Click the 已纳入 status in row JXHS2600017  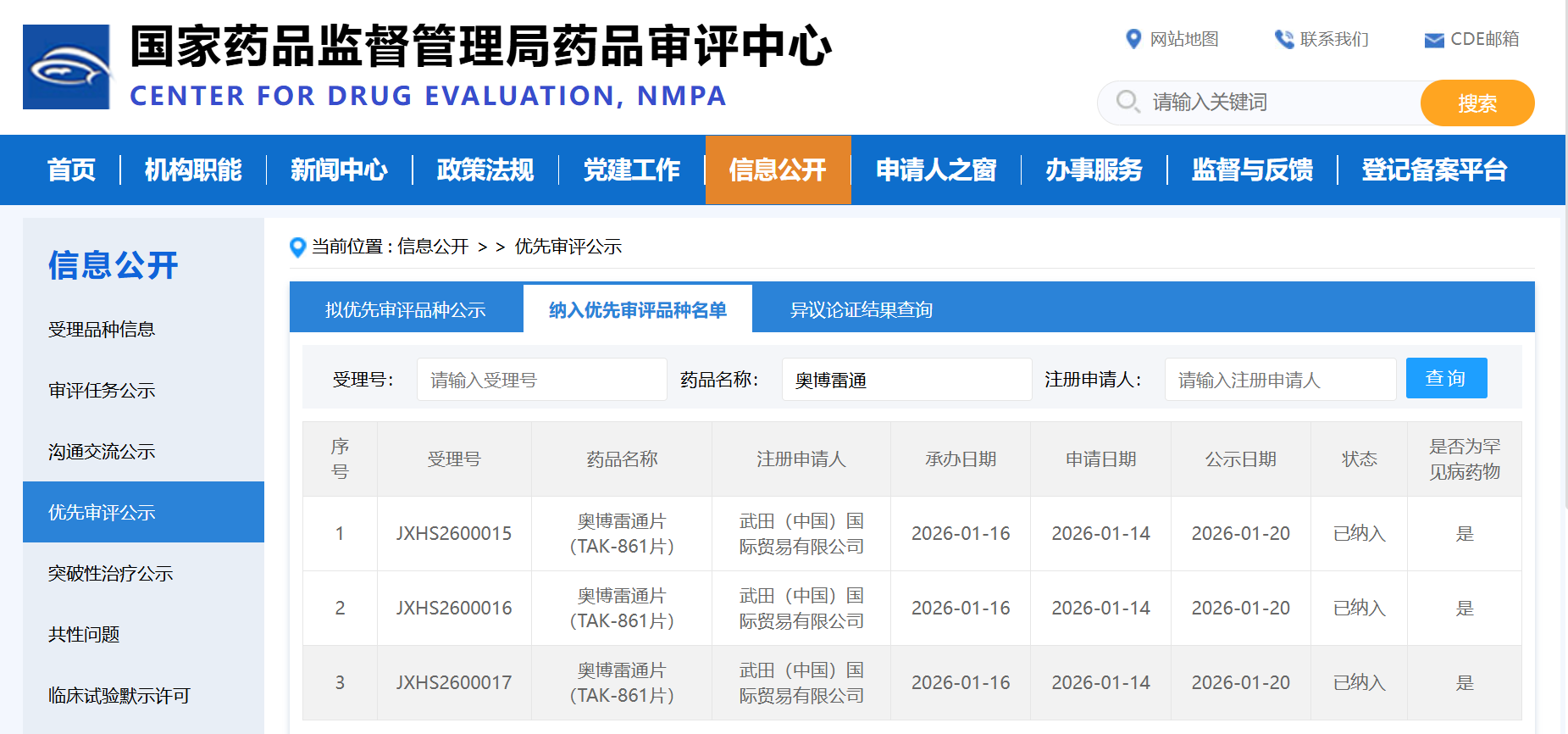tap(1360, 682)
